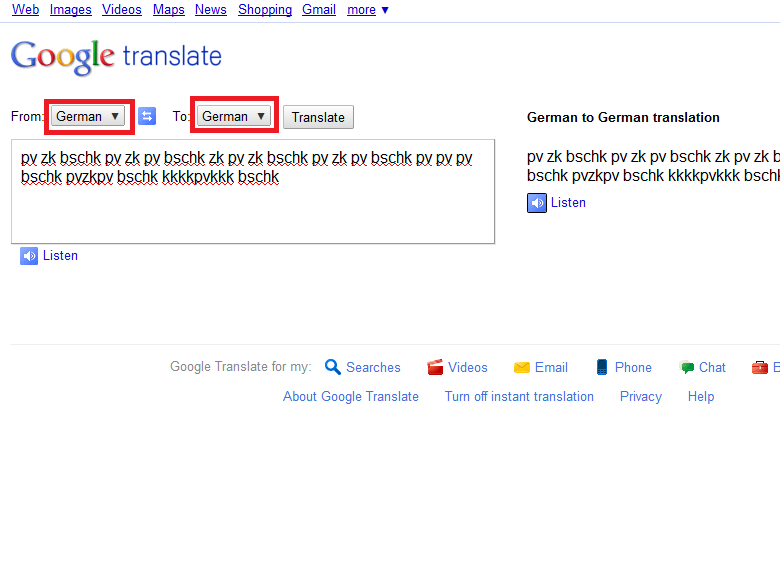The height and width of the screenshot is (574, 780).
Task: Go to Images in top bar
Action: point(71,9)
